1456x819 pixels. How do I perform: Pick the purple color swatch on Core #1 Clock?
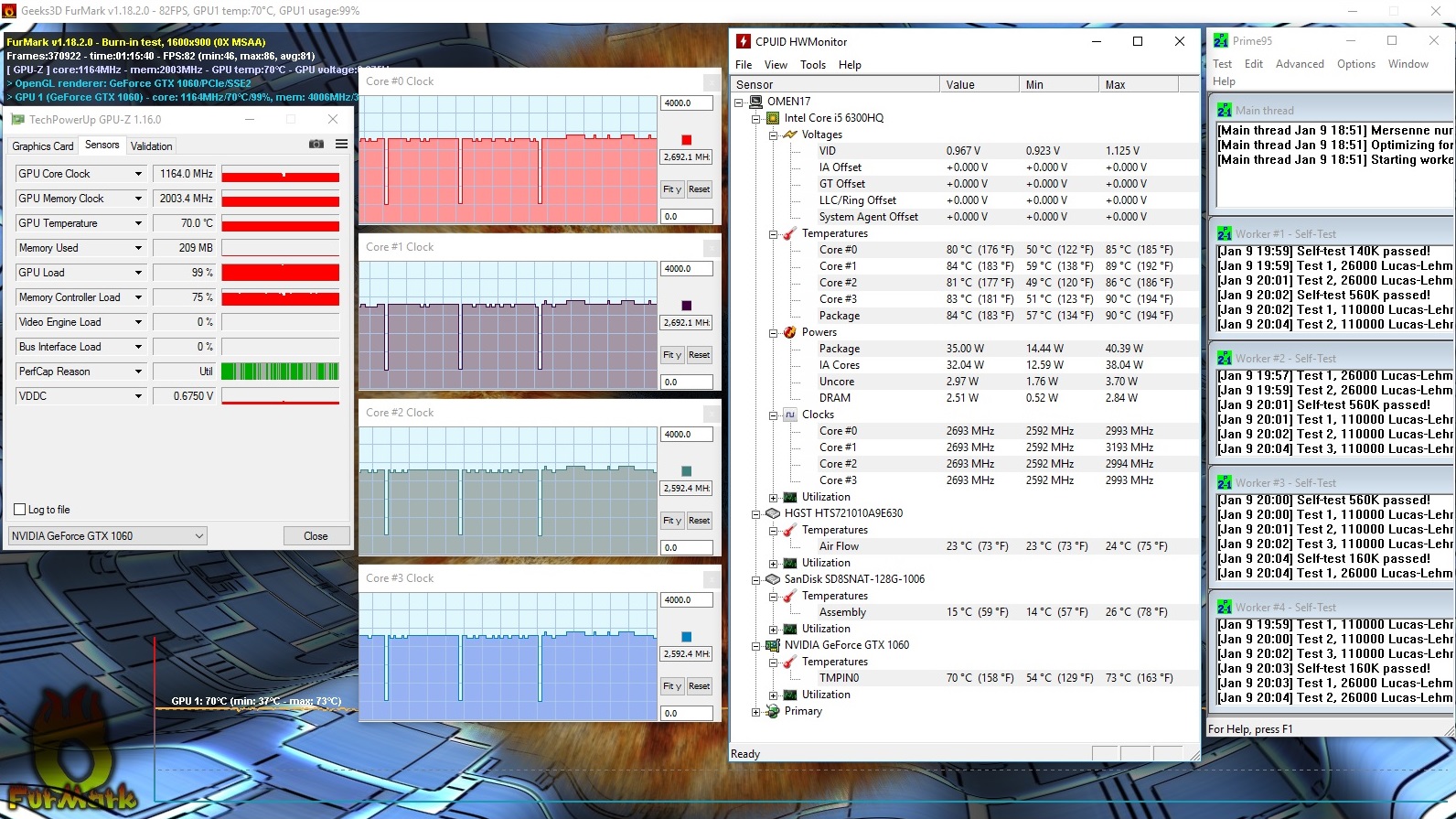[687, 306]
